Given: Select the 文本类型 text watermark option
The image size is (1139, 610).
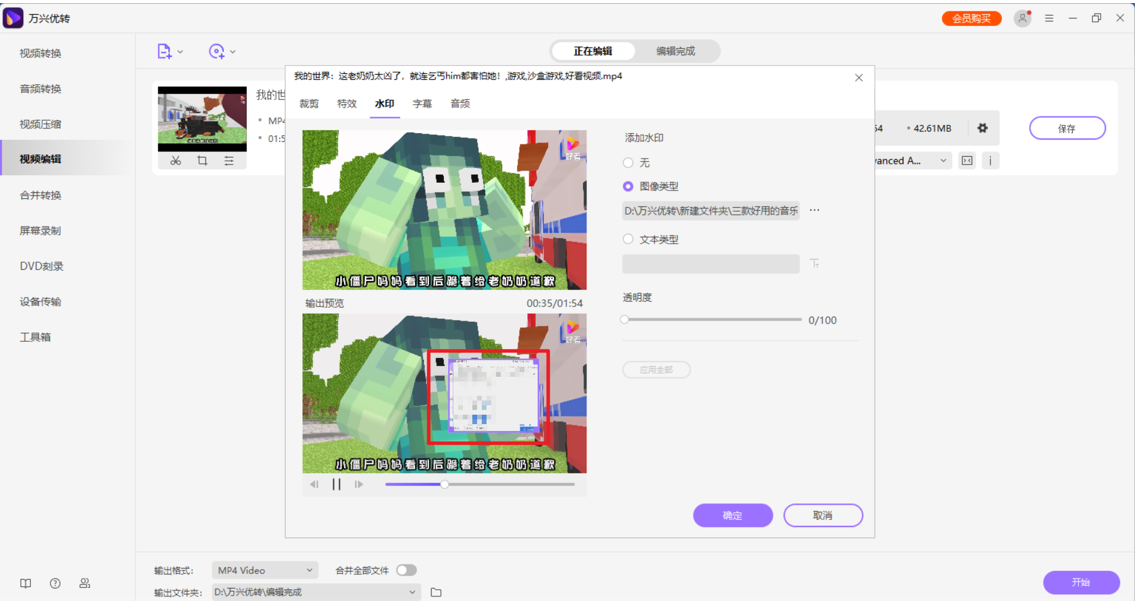Looking at the screenshot, I should (x=628, y=240).
